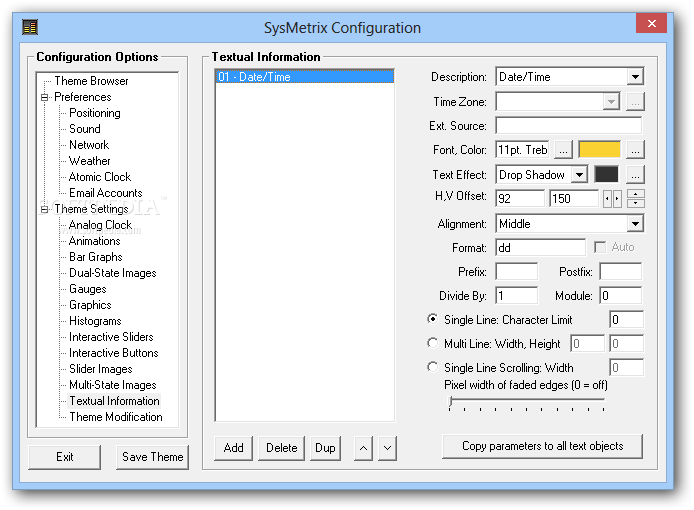Click the Module input field
Viewport: 694px width, 510px height.
coord(621,295)
